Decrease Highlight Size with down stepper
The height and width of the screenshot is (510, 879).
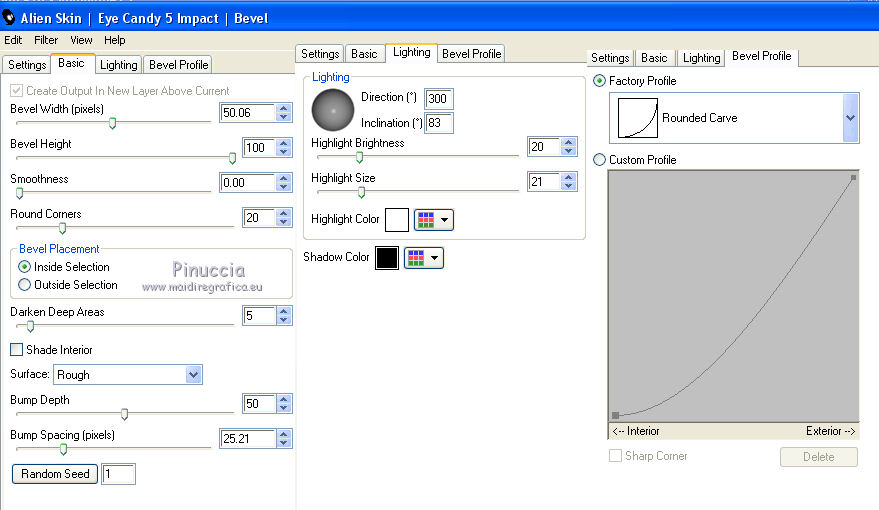pos(568,186)
